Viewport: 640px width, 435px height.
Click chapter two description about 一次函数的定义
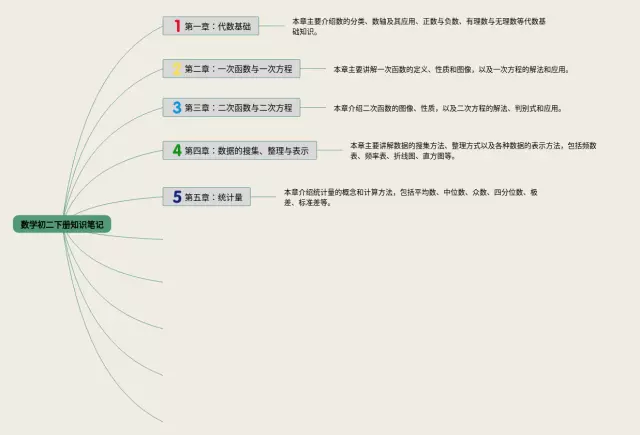point(451,69)
